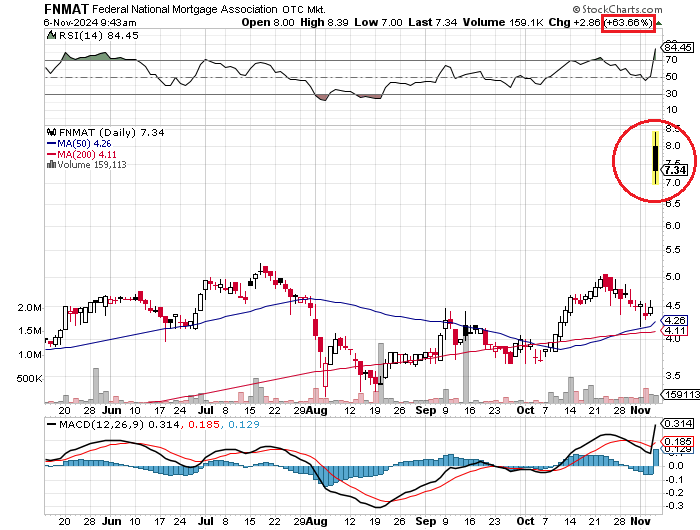Image resolution: width=700 pixels, height=530 pixels.
Task: Click the candlestick icon beside FNMAT (Daily)
Action: [51, 132]
